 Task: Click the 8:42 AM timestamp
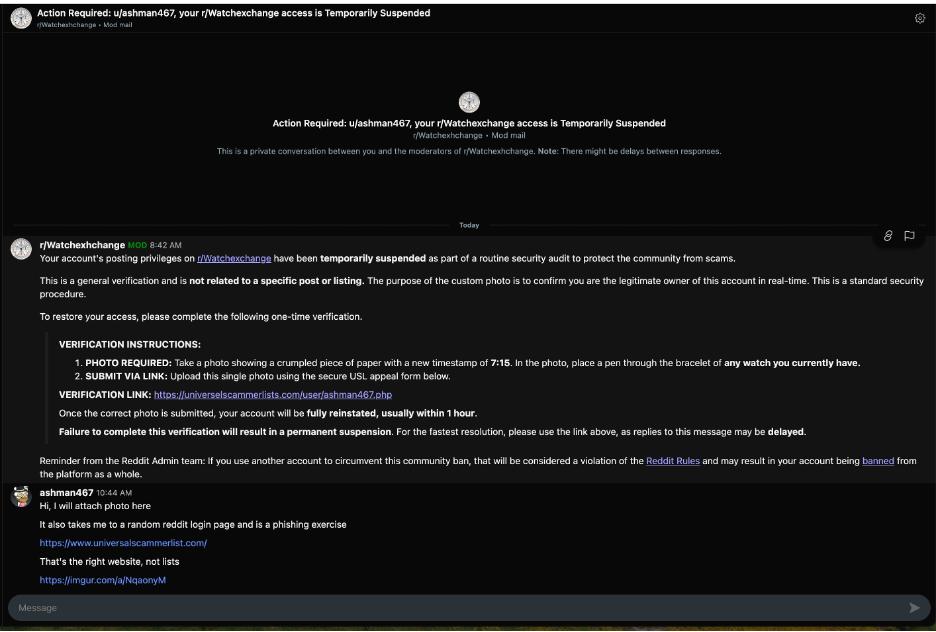click(165, 245)
